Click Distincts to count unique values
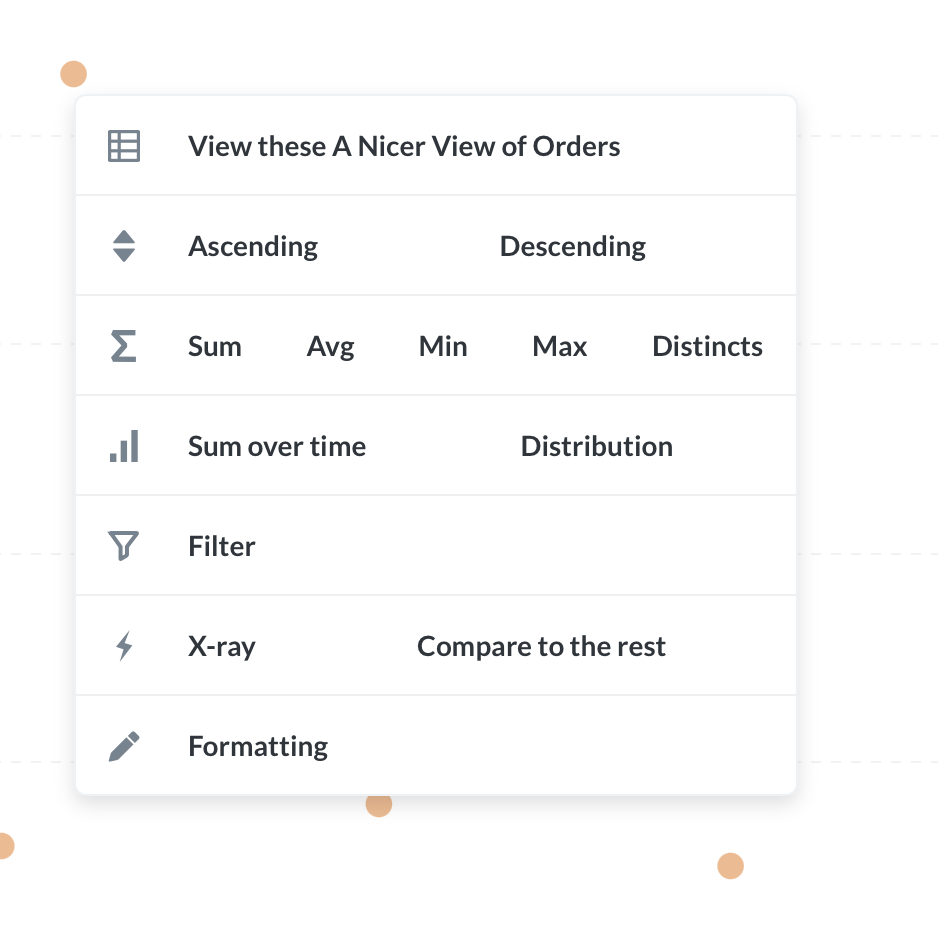The width and height of the screenshot is (938, 938). click(x=707, y=346)
